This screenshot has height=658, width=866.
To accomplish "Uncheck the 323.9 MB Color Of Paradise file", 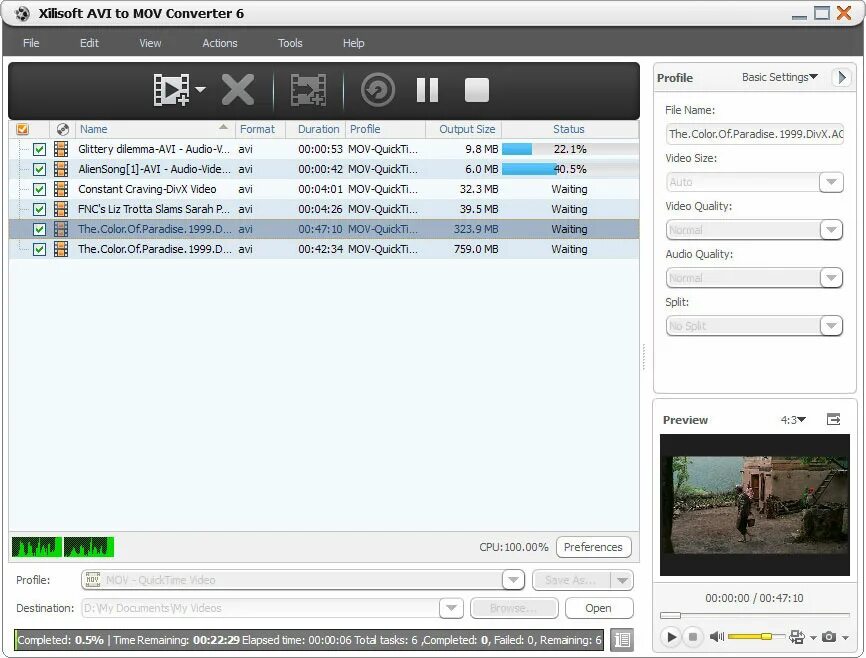I will click(39, 229).
